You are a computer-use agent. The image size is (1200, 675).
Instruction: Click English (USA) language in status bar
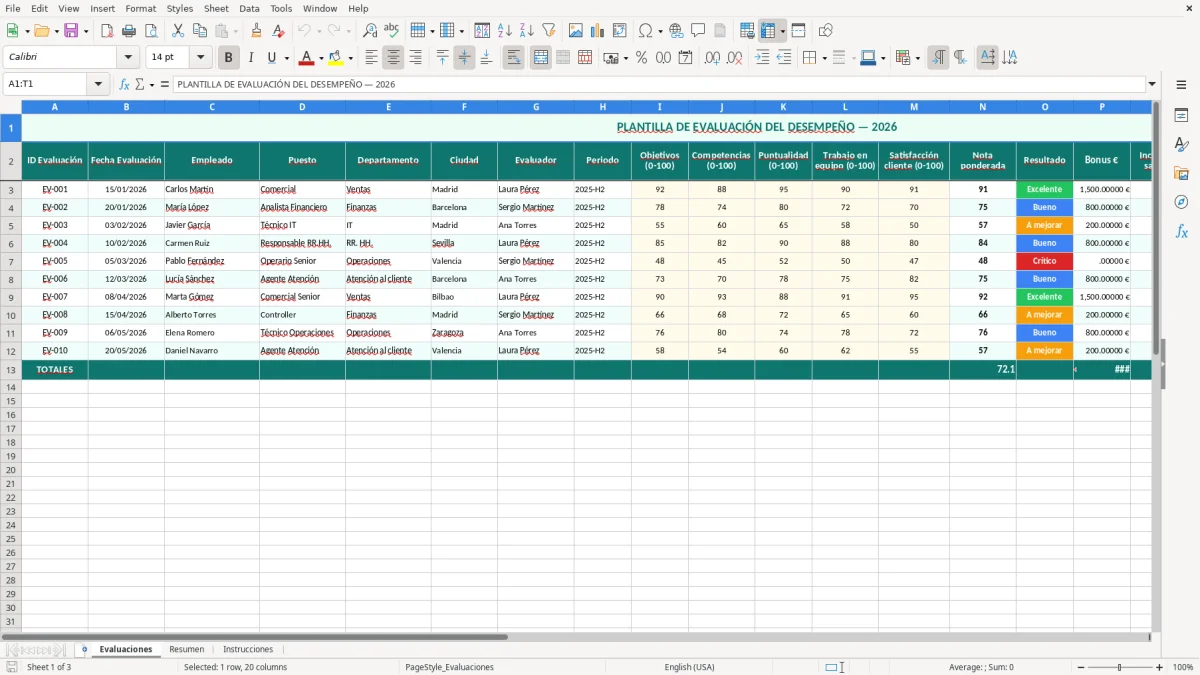(689, 667)
